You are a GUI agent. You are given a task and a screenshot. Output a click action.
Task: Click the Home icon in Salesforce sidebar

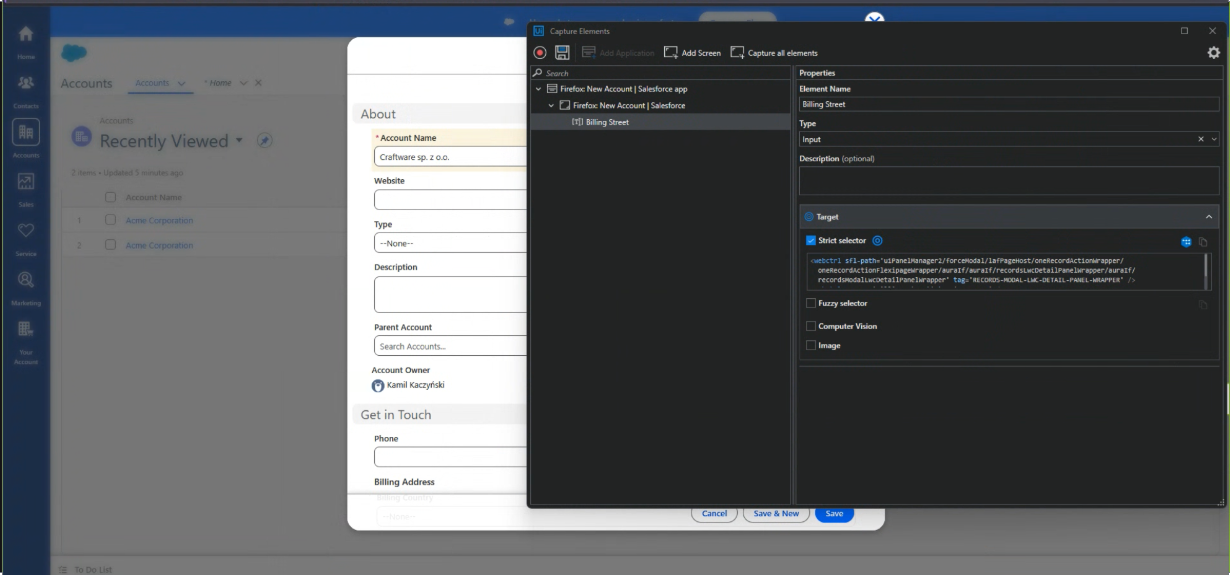25,34
